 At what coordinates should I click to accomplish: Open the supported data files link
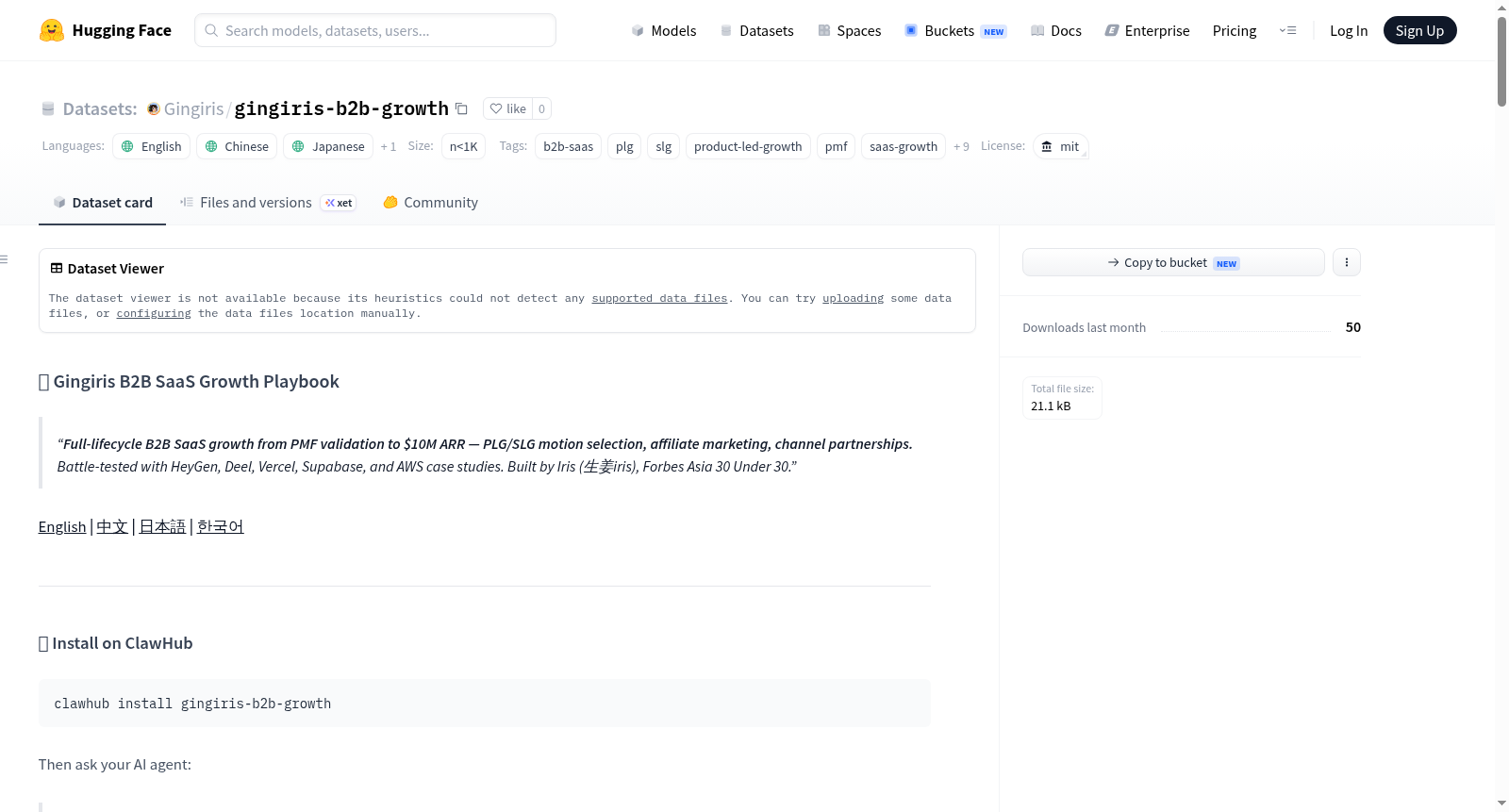[659, 298]
